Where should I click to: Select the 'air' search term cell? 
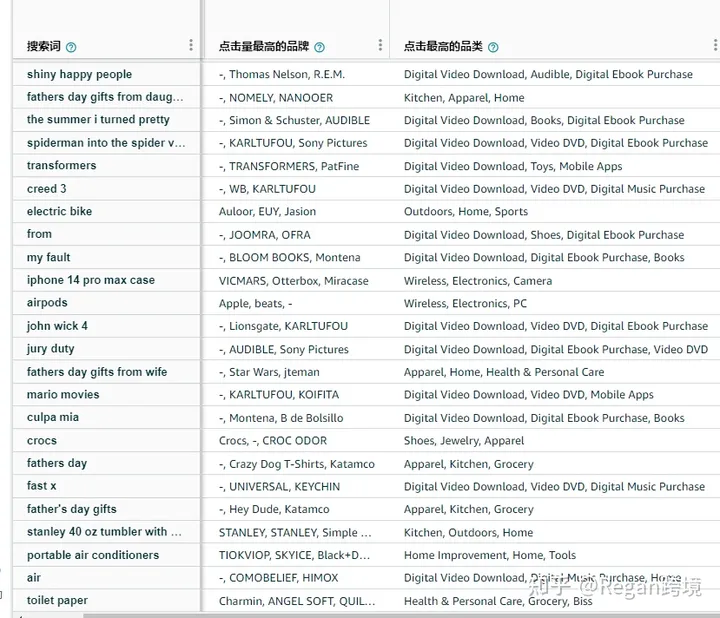34,578
